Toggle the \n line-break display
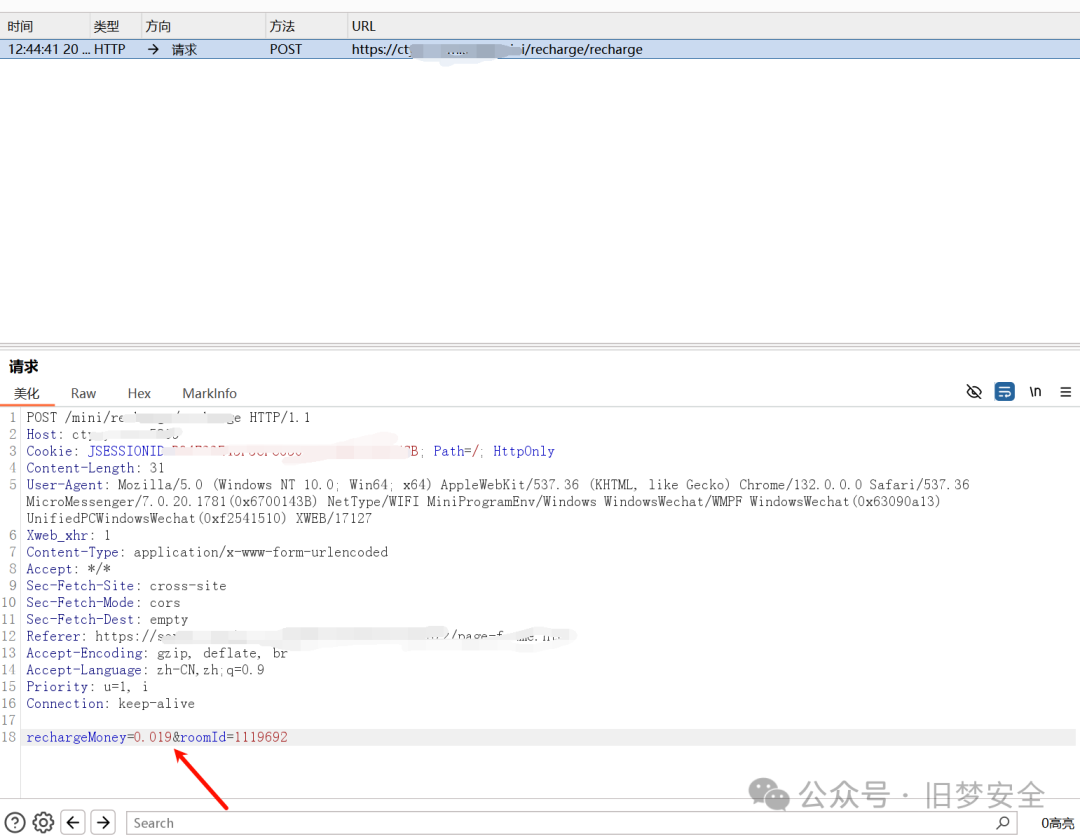 click(x=1035, y=392)
